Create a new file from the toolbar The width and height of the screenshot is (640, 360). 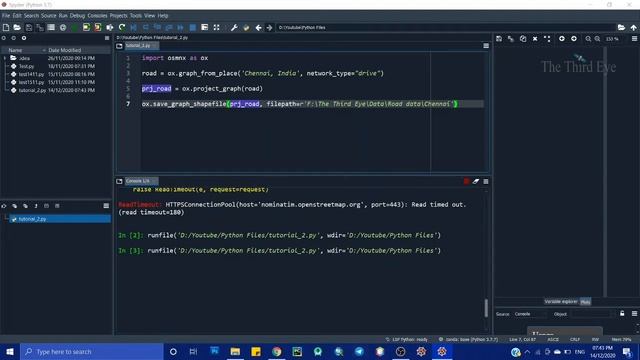click(x=6, y=27)
